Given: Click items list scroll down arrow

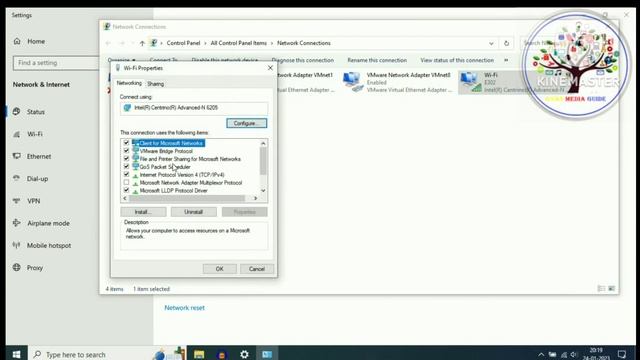Looking at the screenshot, I should pos(263,191).
